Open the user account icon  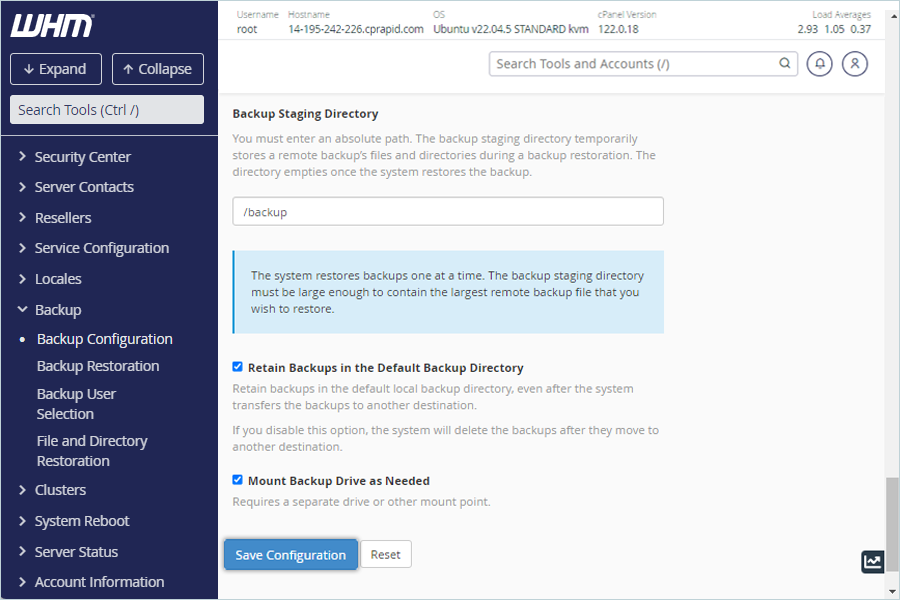855,64
